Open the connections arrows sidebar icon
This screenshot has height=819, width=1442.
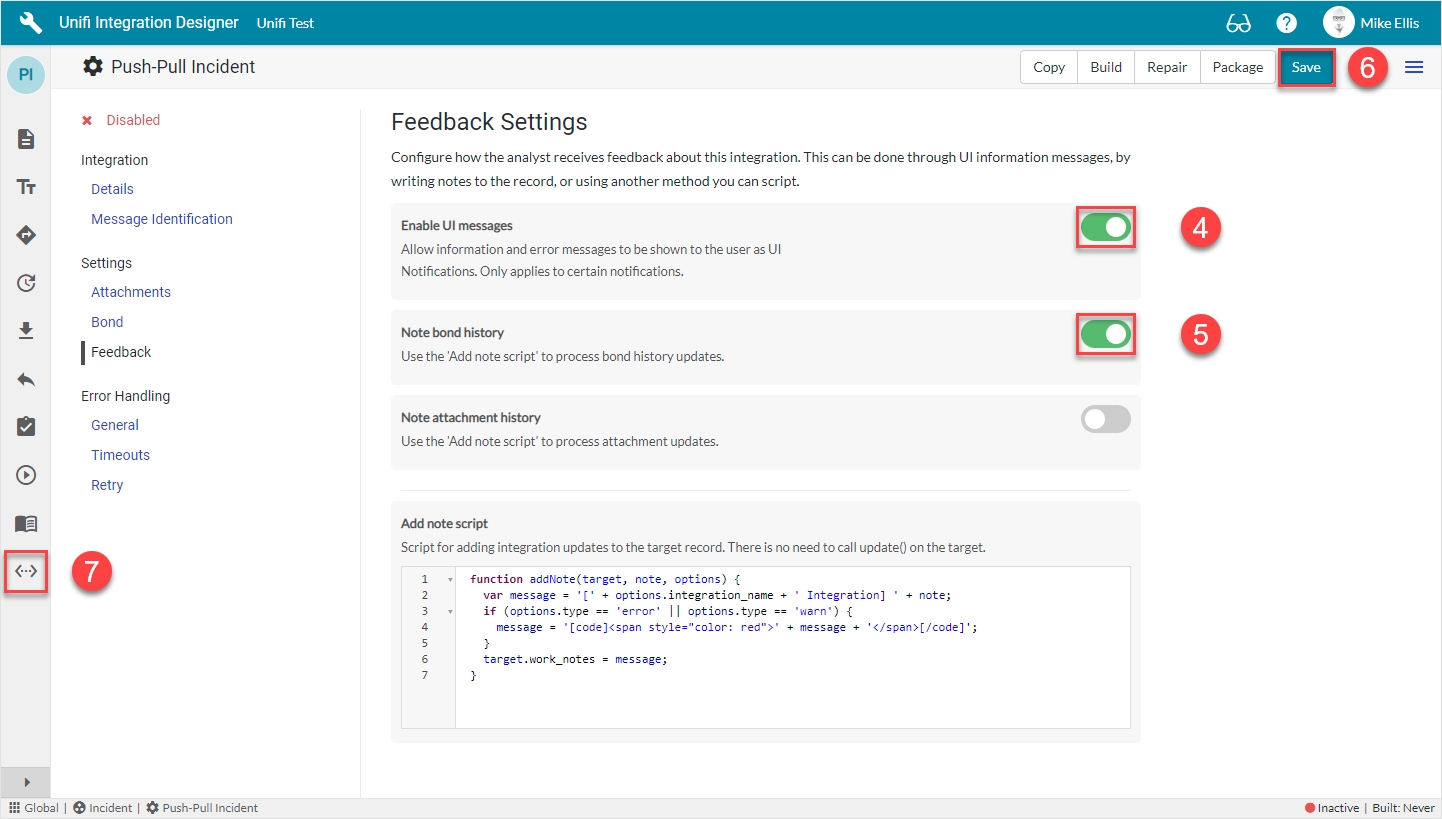click(26, 571)
